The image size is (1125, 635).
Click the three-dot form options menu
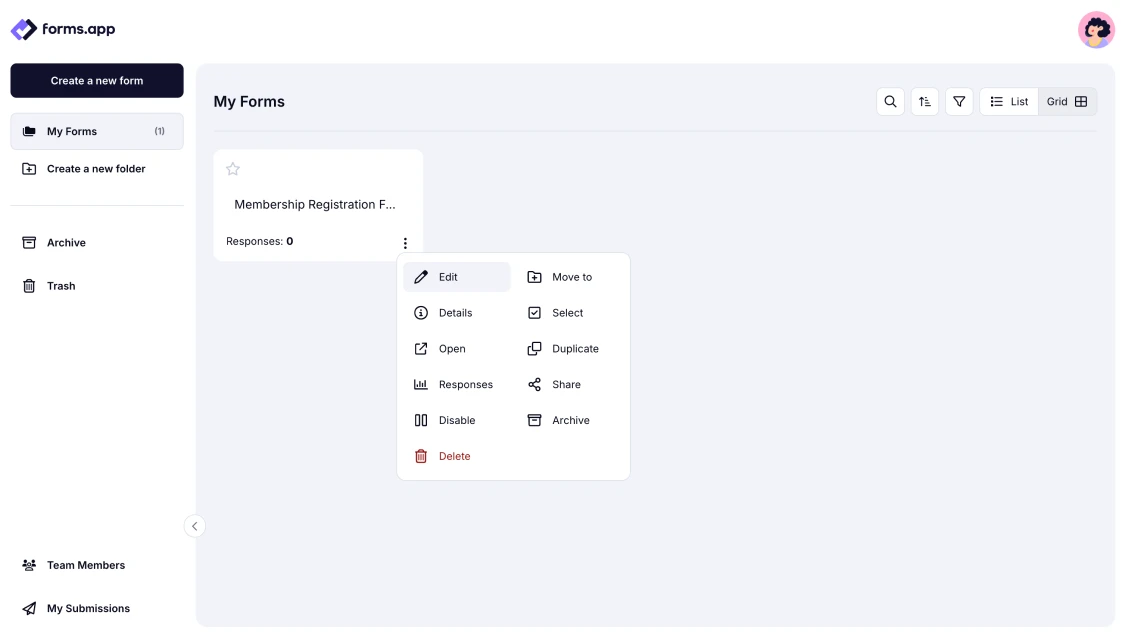tap(405, 243)
